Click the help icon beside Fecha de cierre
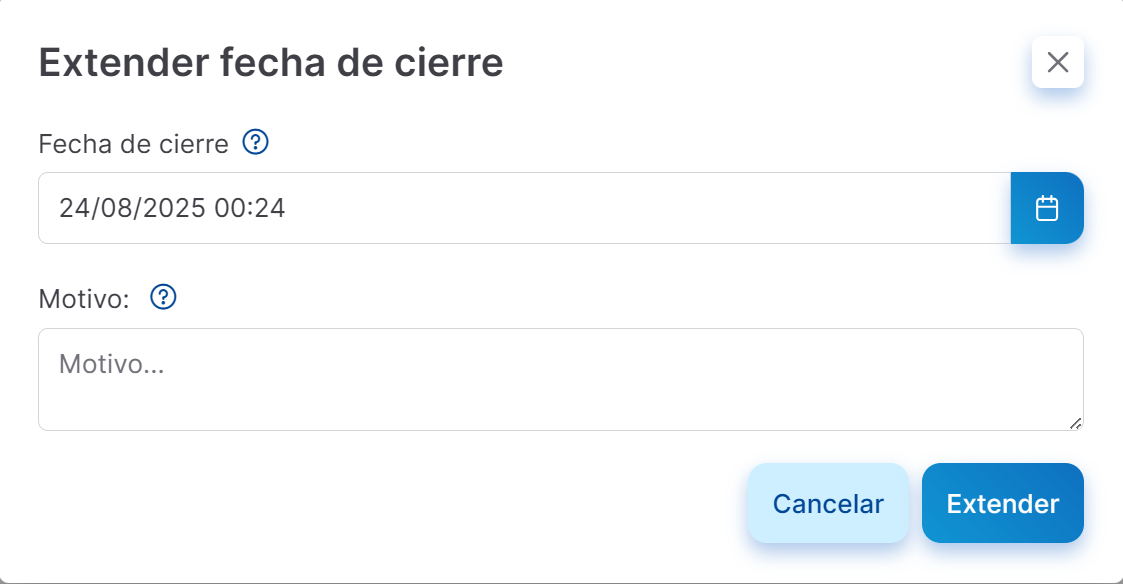The image size is (1123, 584). click(255, 143)
